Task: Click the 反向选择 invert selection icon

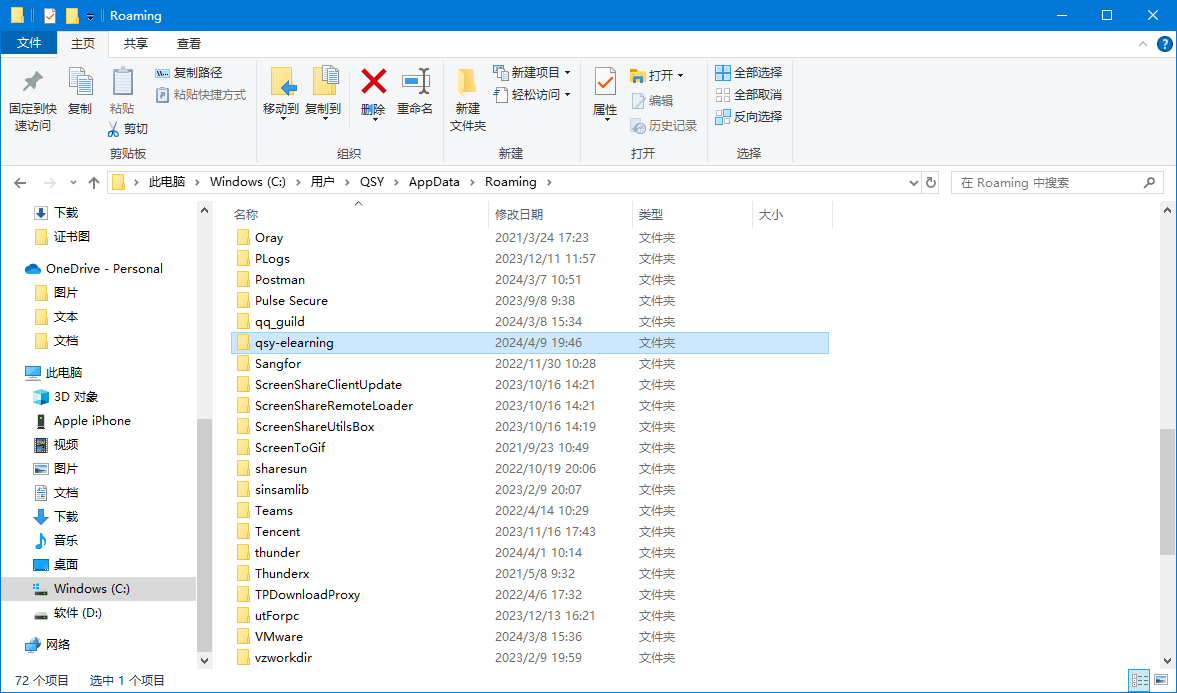Action: [x=723, y=116]
